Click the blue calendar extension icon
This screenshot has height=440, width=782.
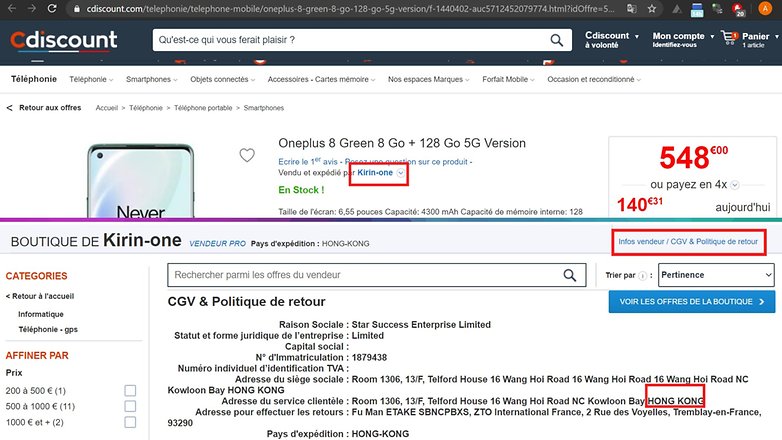point(697,9)
